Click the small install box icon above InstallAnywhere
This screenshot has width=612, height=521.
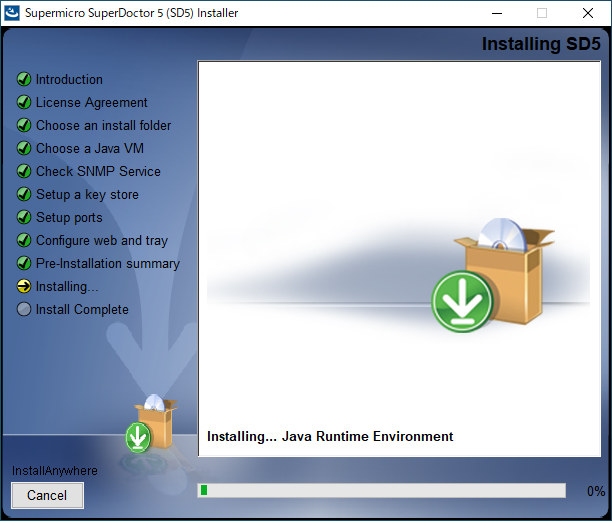coord(151,423)
